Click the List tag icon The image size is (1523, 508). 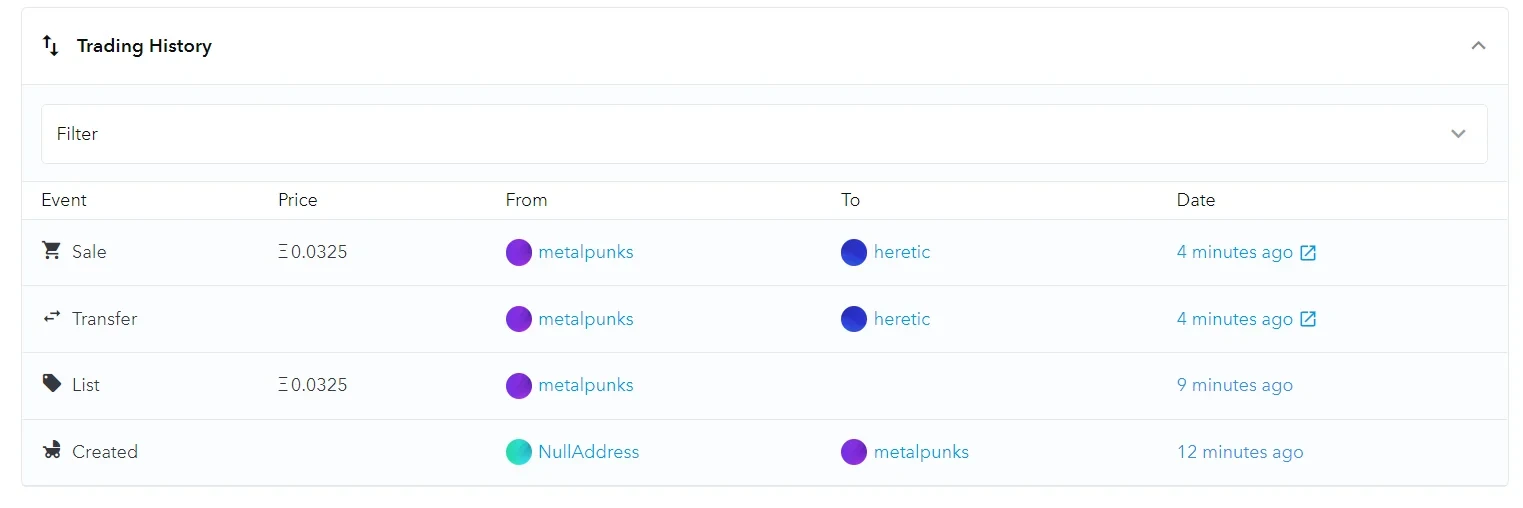pyautogui.click(x=52, y=384)
